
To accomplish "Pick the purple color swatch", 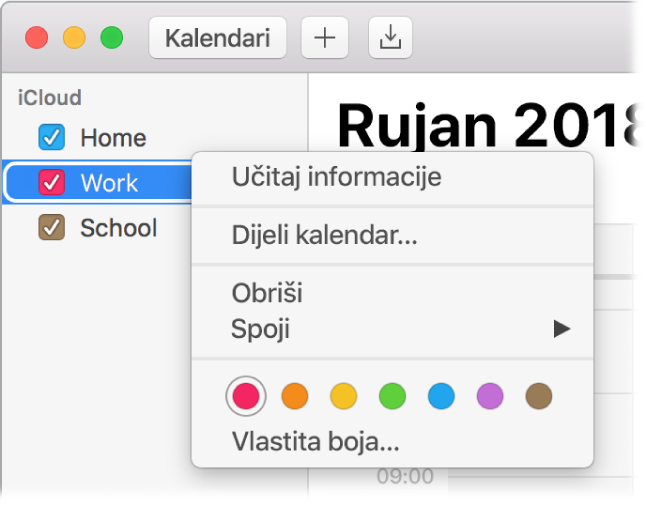I will coord(490,396).
